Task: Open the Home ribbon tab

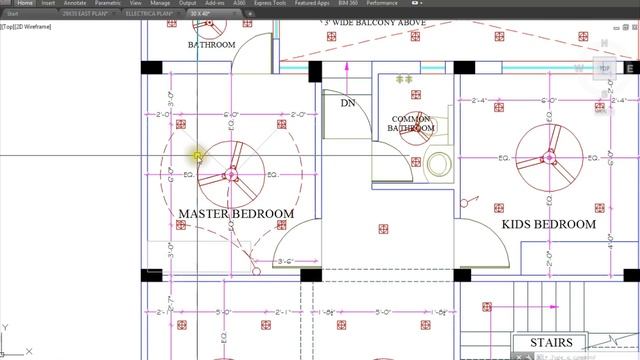Action: tap(25, 3)
